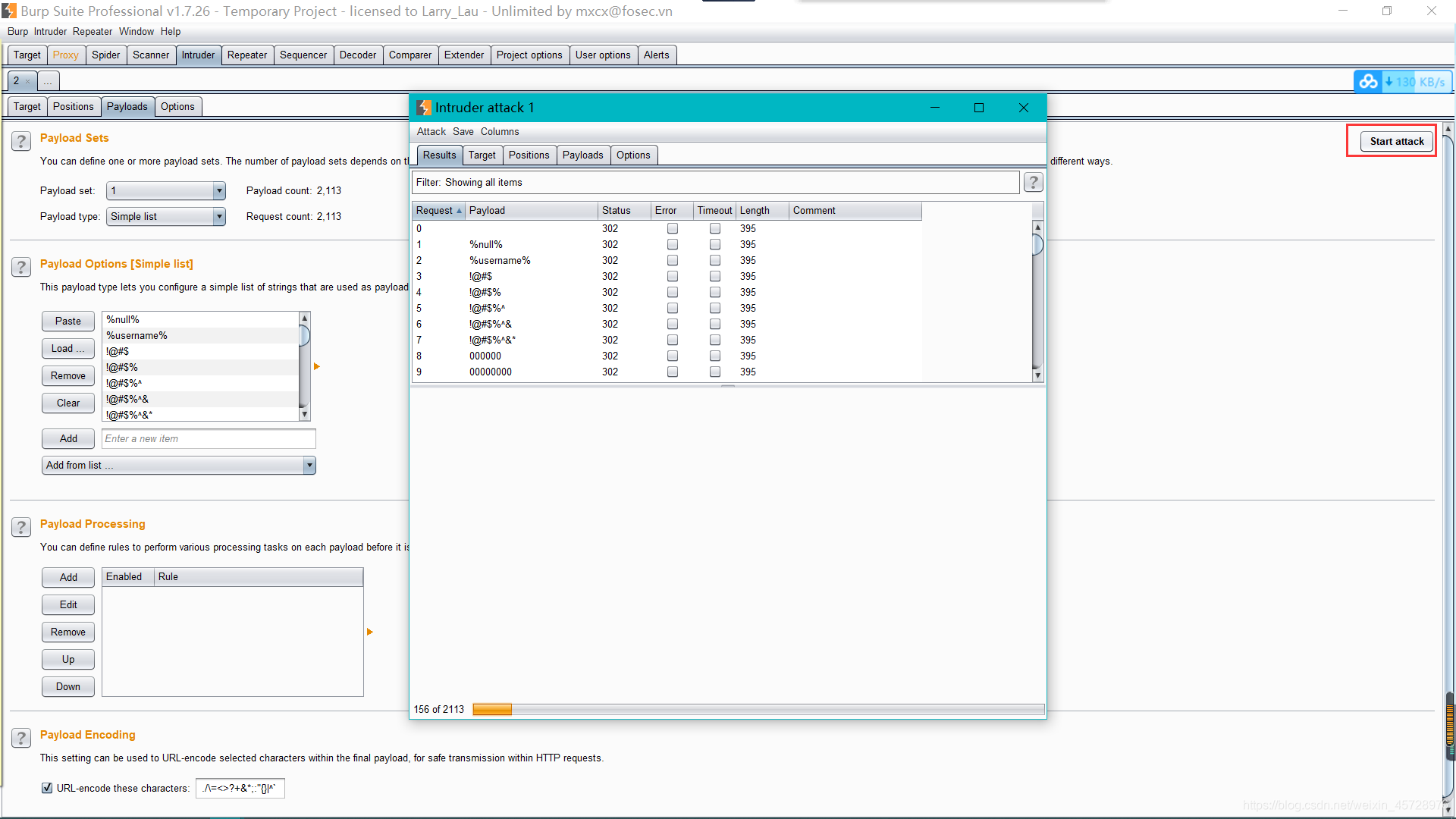Open Payloads tab in the attack window

[x=582, y=155]
